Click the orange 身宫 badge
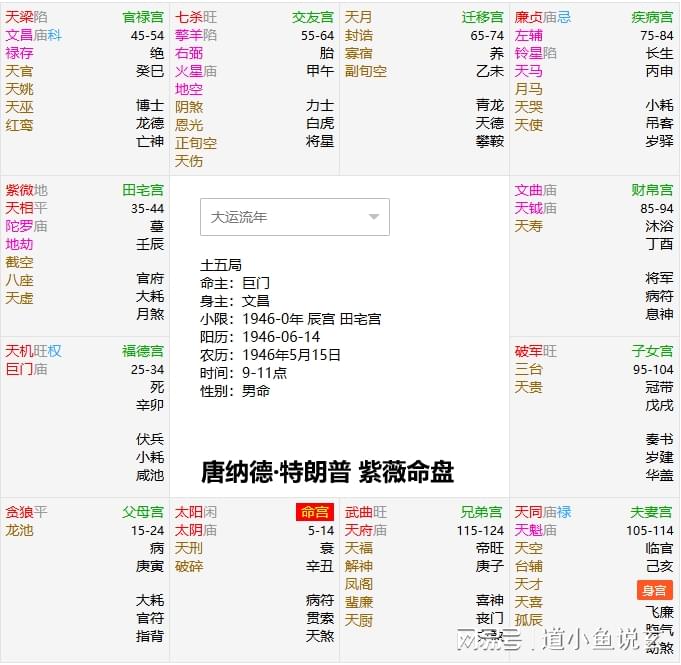Screen dimensions: 681x665 point(655,590)
